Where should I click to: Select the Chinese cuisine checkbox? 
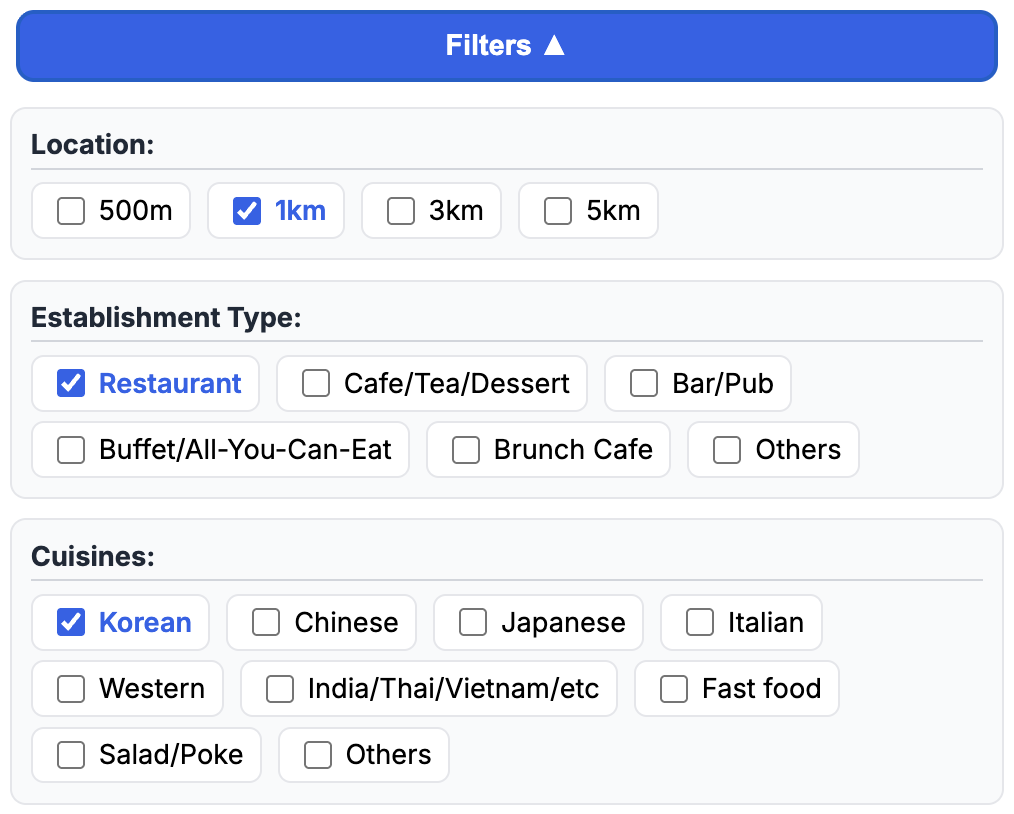click(266, 622)
